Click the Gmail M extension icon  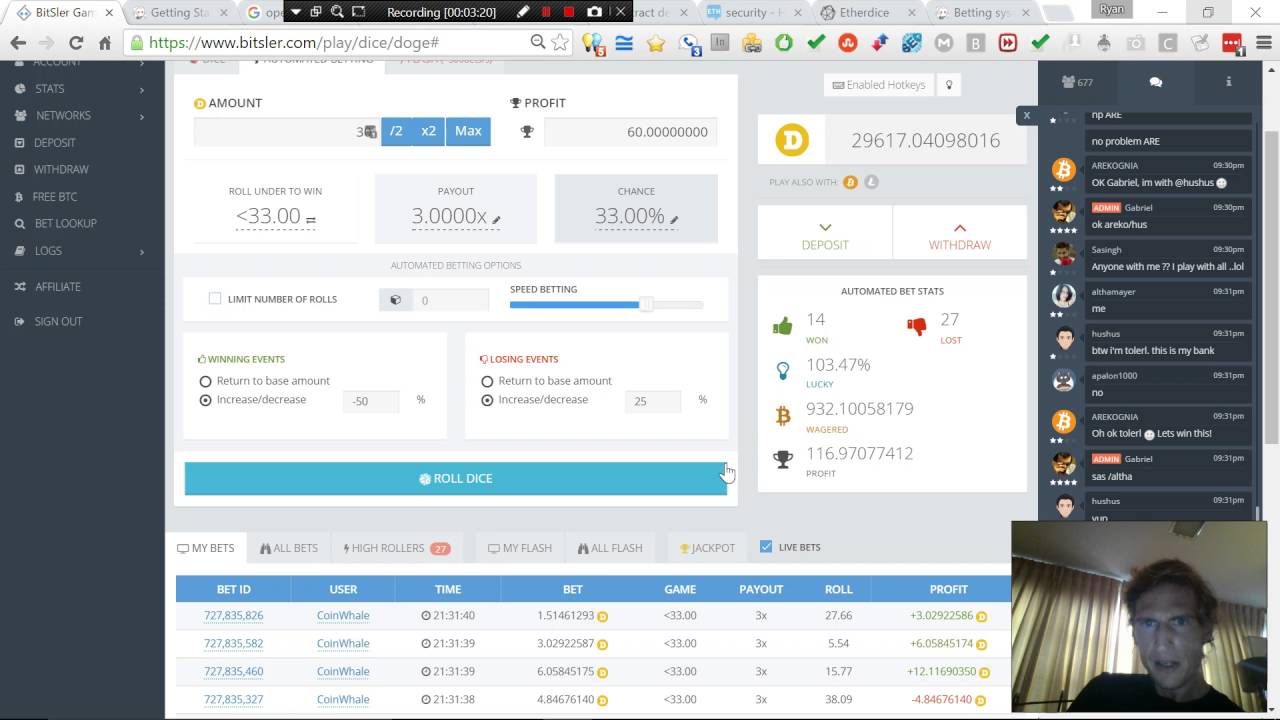(944, 43)
